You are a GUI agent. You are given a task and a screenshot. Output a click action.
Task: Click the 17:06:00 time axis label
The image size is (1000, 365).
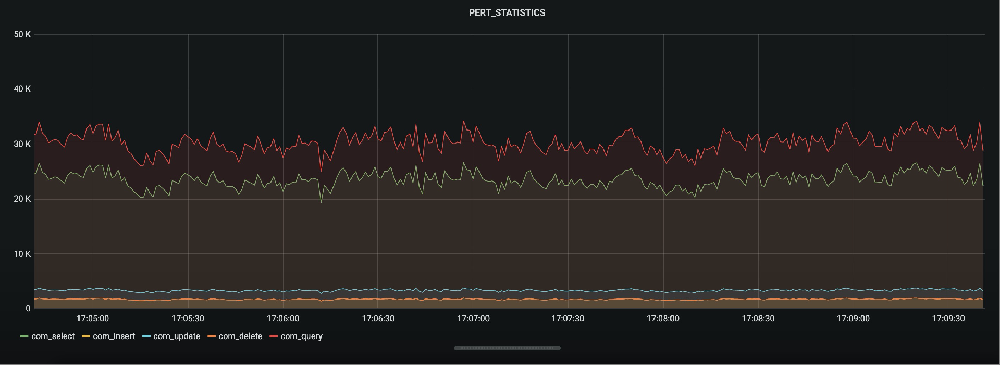[283, 318]
